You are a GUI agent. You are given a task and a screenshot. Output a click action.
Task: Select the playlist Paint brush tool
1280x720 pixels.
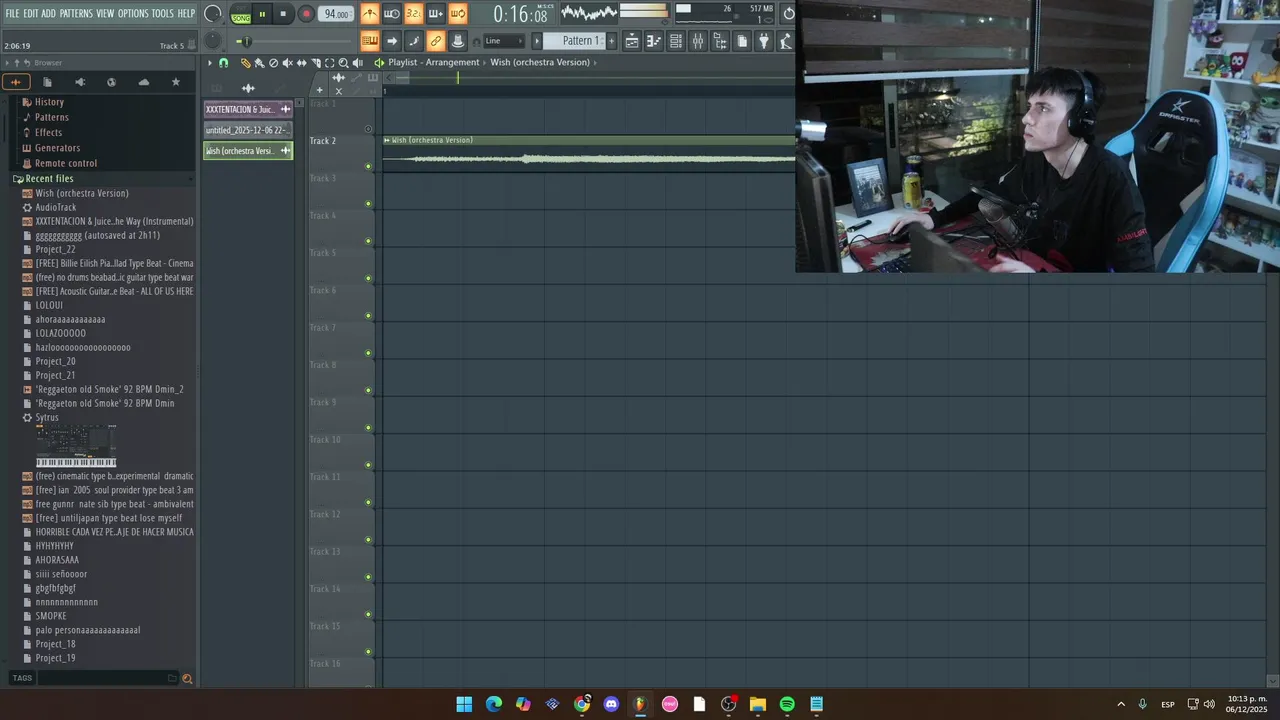259,63
